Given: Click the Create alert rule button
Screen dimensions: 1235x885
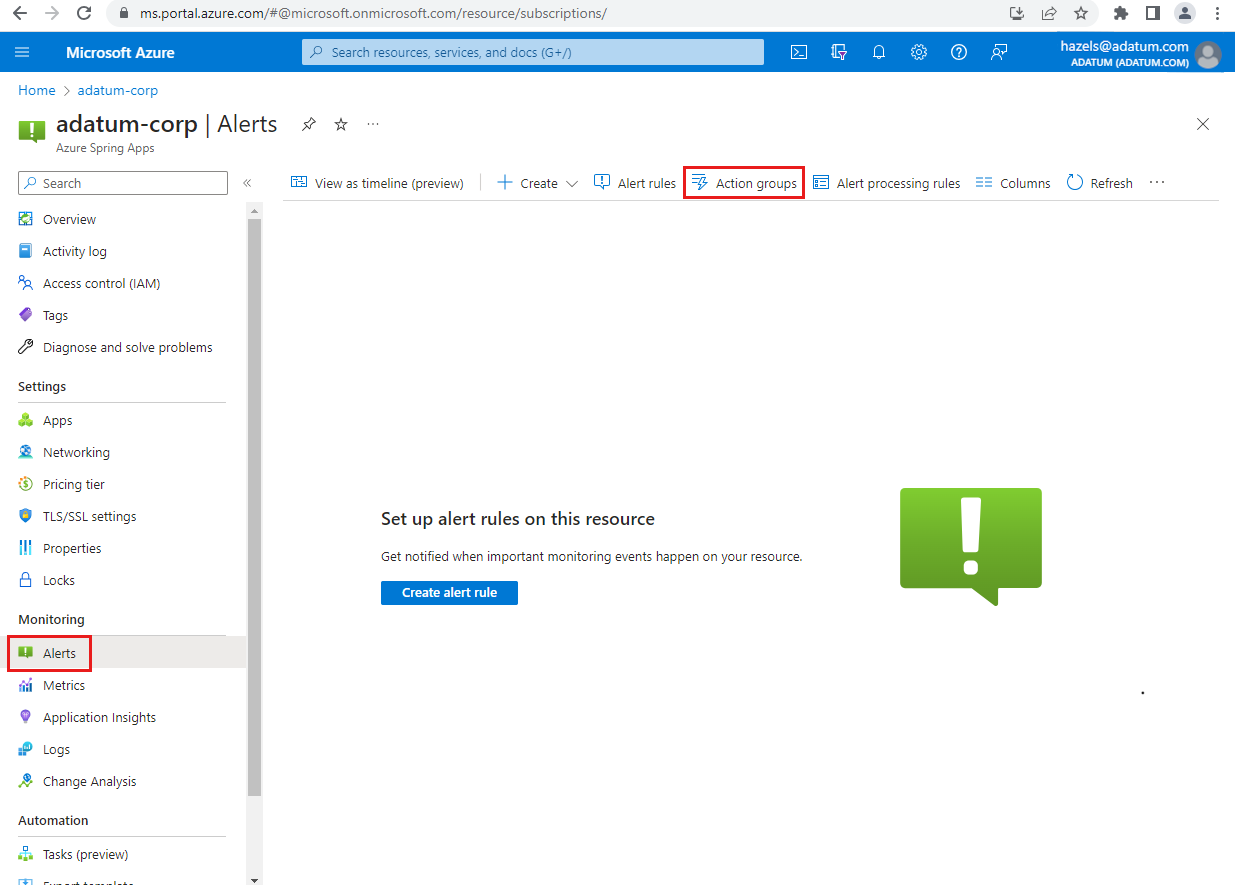Looking at the screenshot, I should [x=449, y=592].
